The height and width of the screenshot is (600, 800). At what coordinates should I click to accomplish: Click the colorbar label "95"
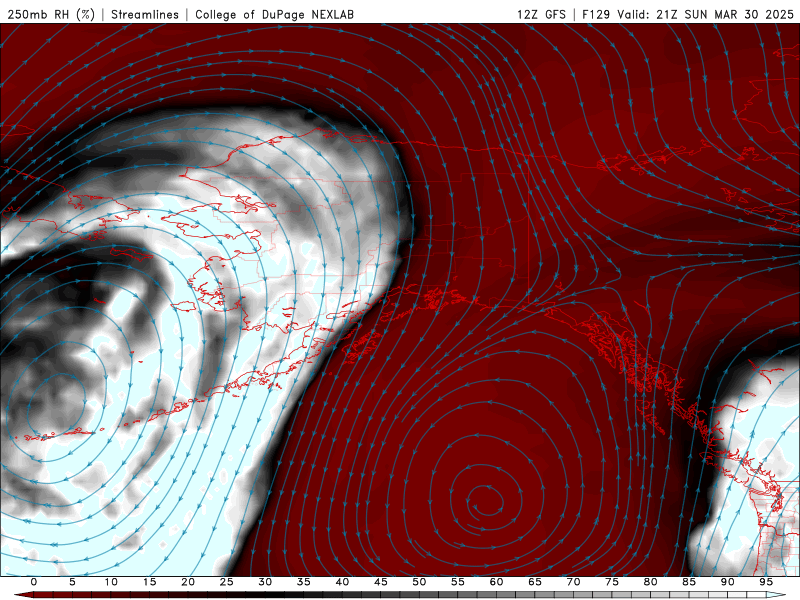(x=766, y=582)
